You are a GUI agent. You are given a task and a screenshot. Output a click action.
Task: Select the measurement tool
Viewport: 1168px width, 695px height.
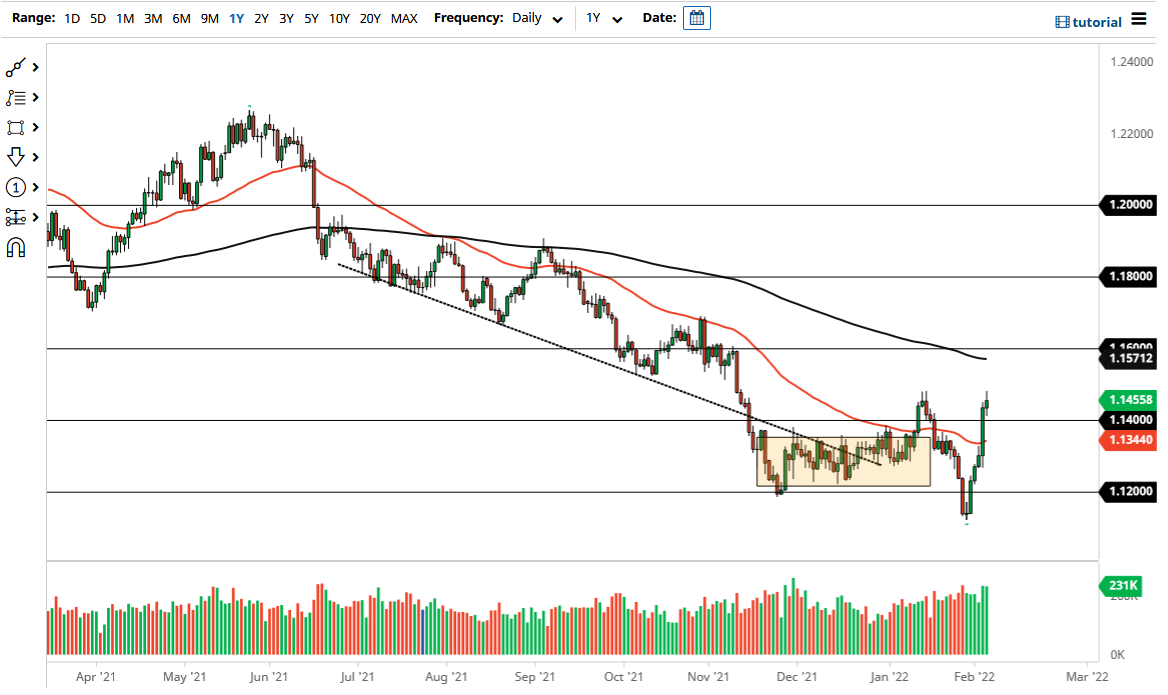[17, 217]
